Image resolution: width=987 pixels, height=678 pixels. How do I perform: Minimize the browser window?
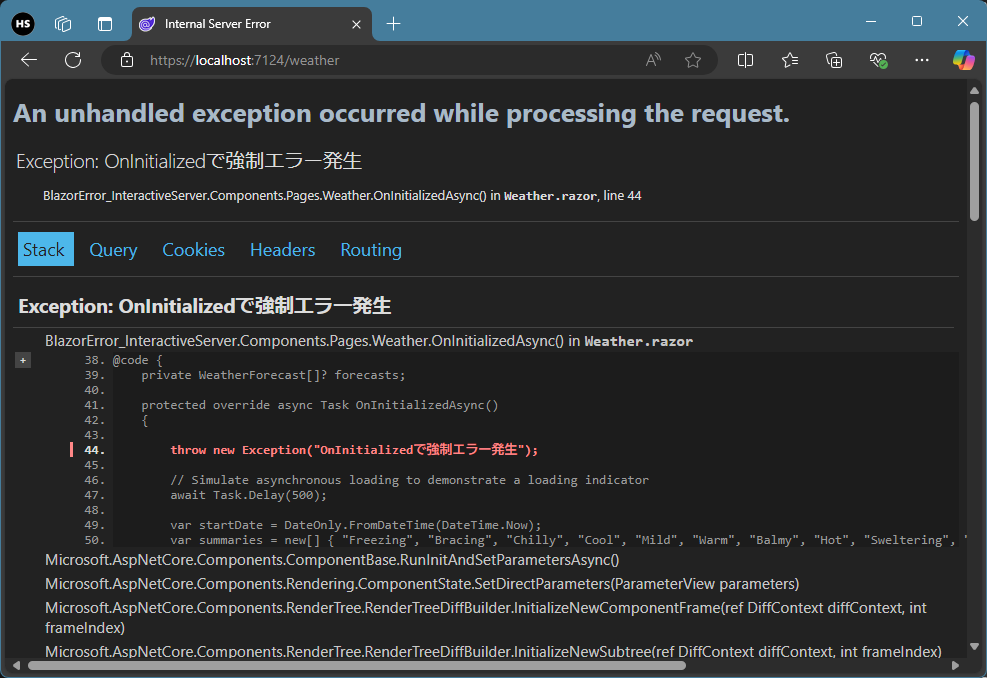click(871, 21)
